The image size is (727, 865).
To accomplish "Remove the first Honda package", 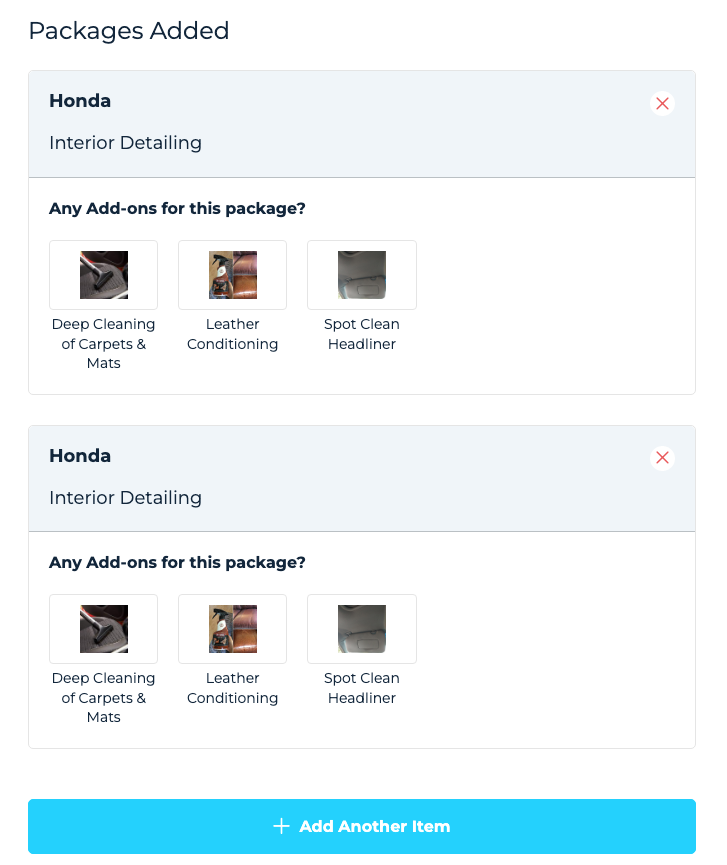I will (662, 104).
